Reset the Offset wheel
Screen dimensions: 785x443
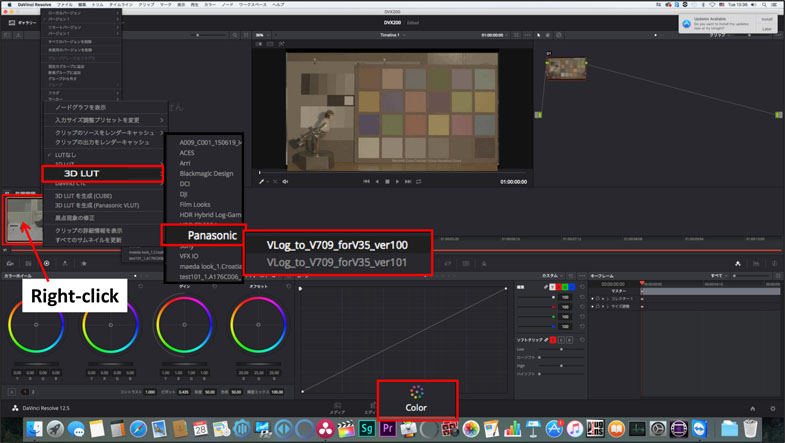pyautogui.click(x=288, y=286)
